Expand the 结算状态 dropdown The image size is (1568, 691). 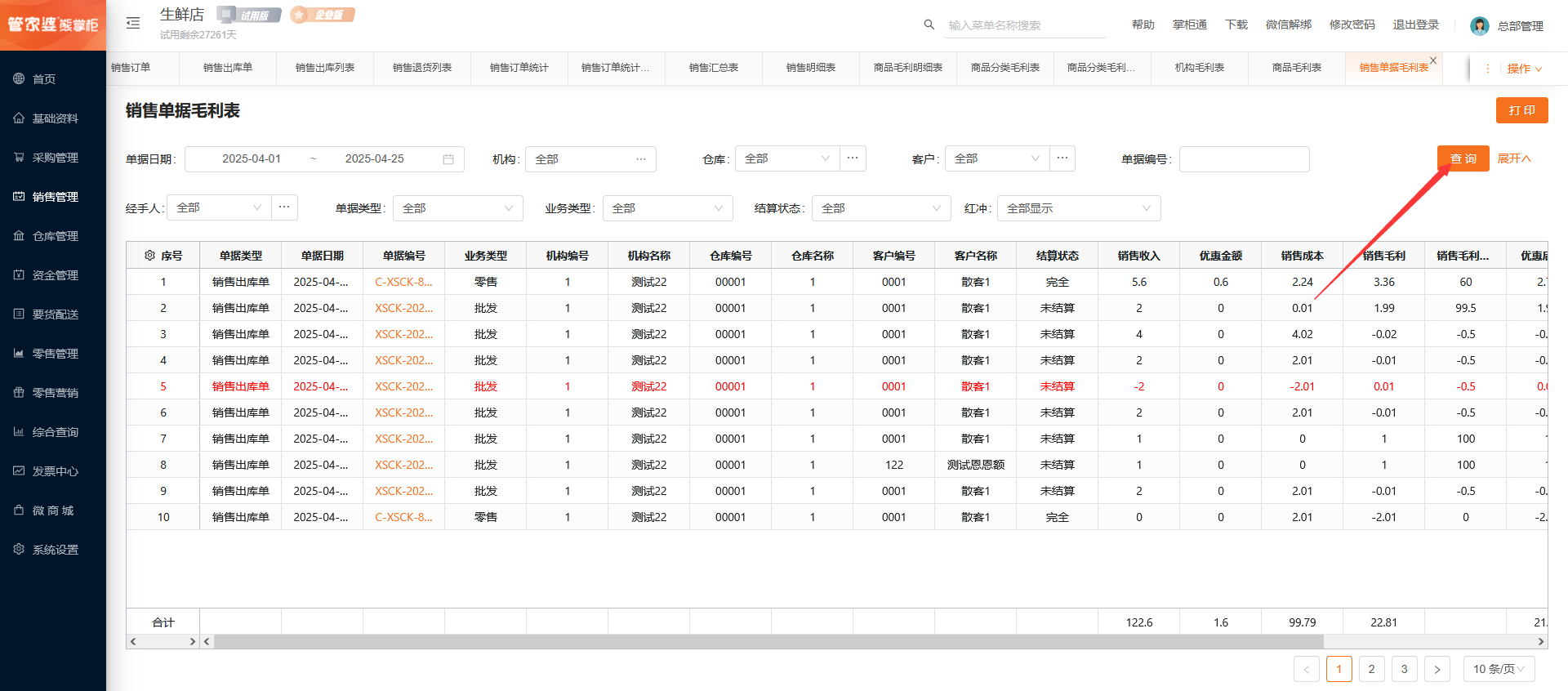click(882, 208)
